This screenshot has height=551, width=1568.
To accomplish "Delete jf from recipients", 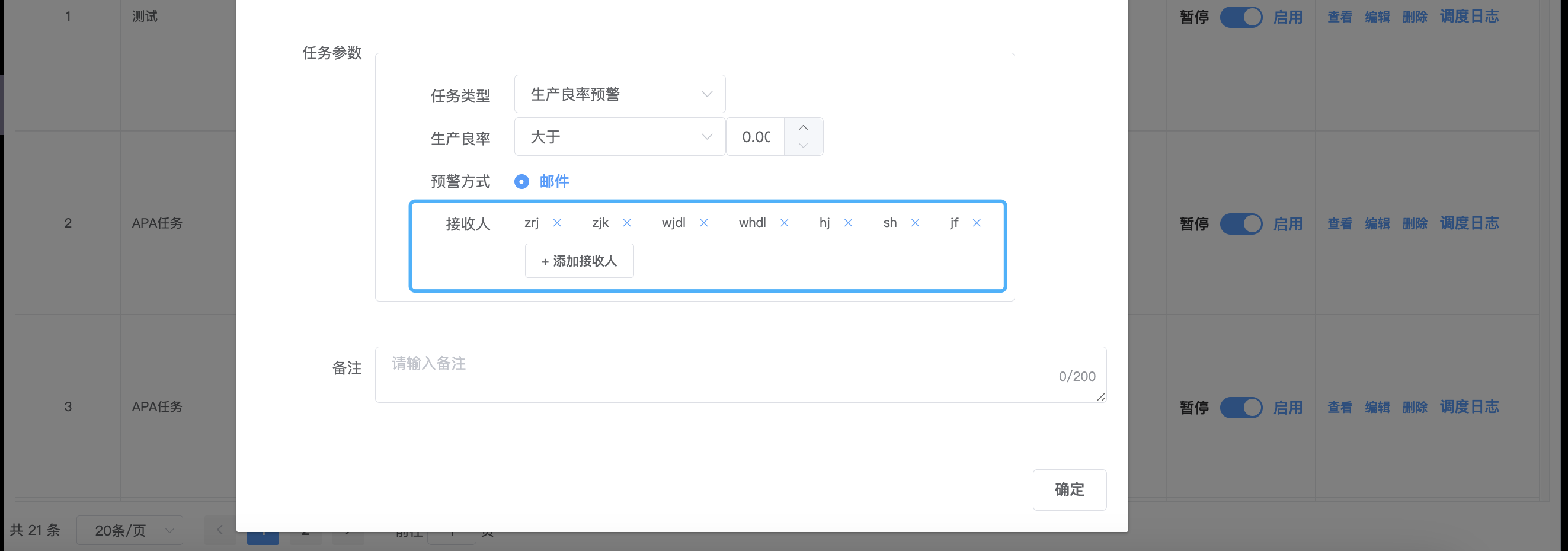I will pos(977,223).
